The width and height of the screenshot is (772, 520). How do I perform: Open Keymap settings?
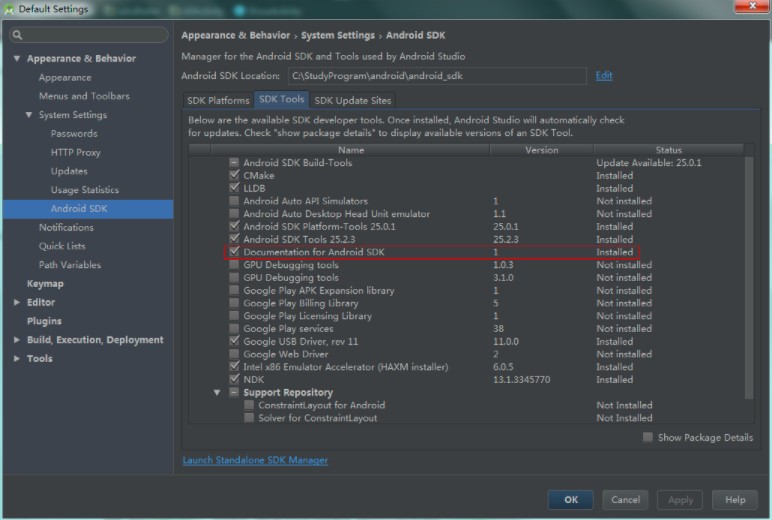(x=45, y=284)
